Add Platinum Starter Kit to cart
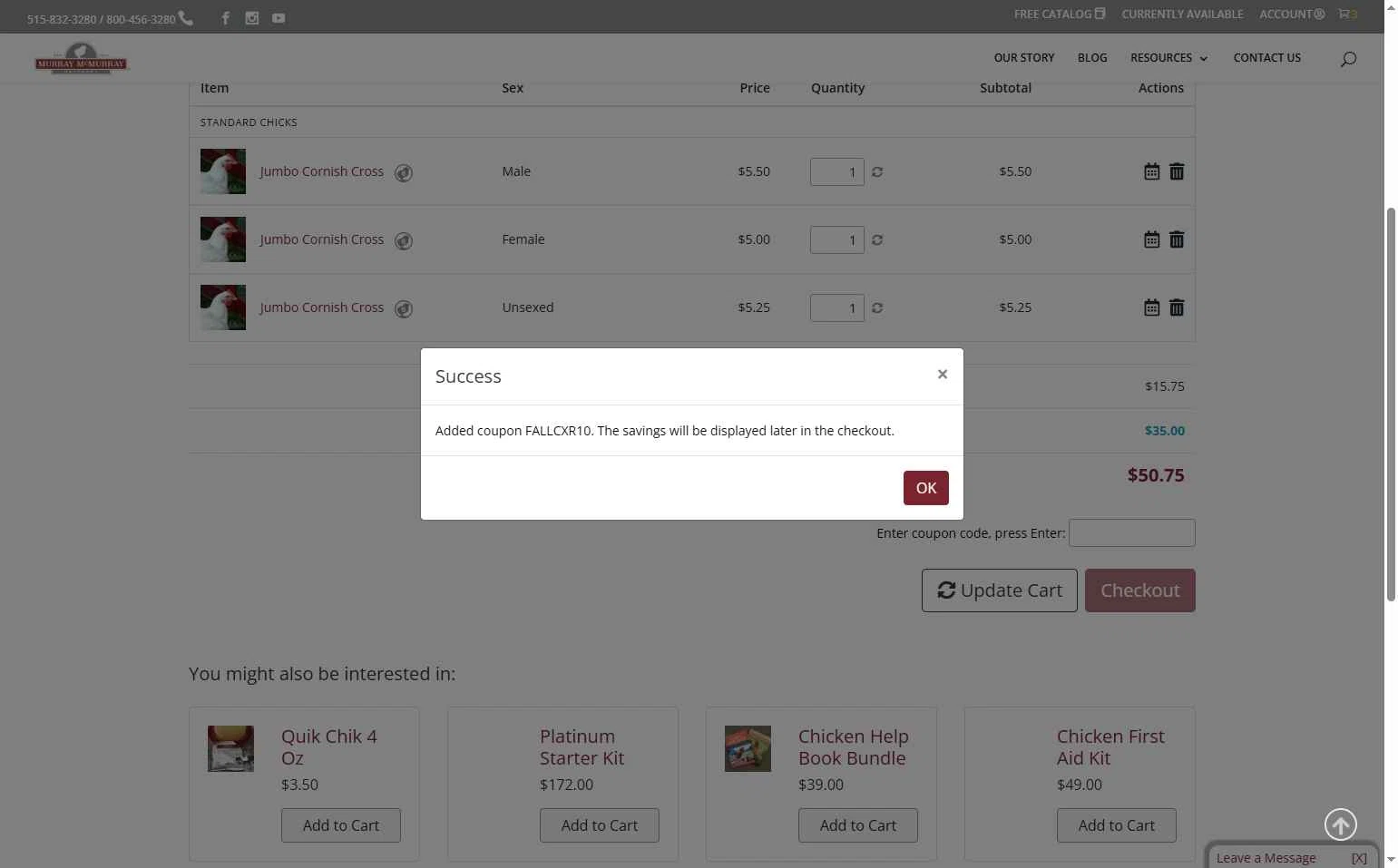Screen dimensions: 1398x868 [x=600, y=825]
